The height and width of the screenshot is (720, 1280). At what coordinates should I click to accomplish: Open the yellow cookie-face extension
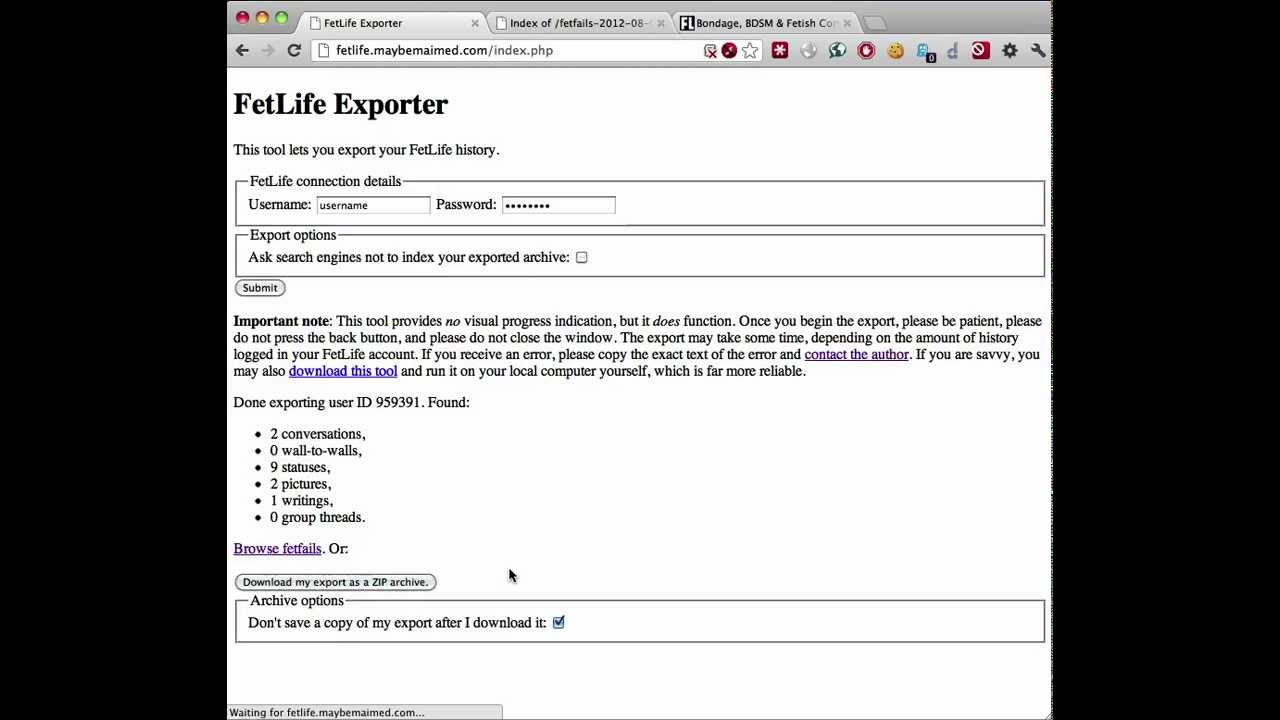pos(895,50)
